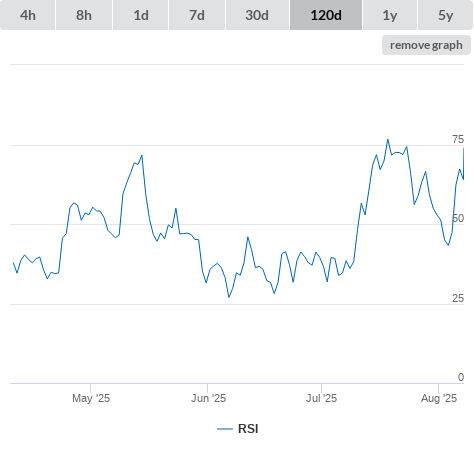Click the 25 y-axis label
This screenshot has height=455, width=474.
tap(458, 298)
